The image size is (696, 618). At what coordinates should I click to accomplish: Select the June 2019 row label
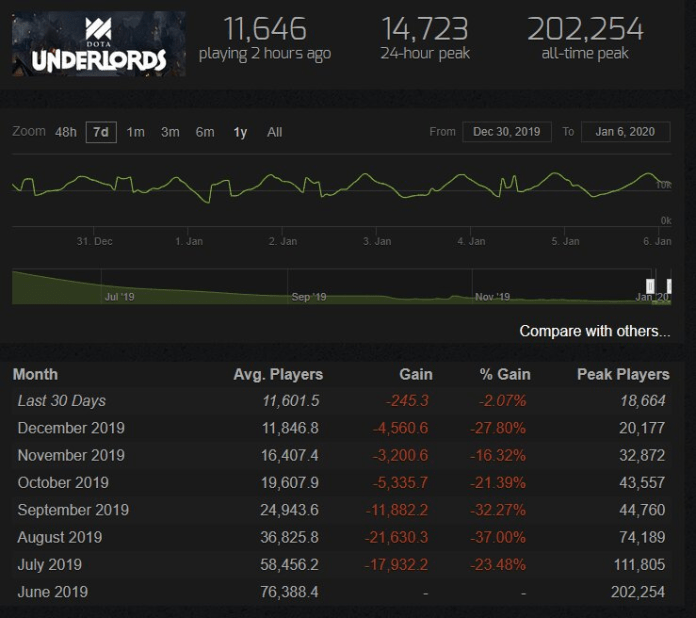[53, 592]
